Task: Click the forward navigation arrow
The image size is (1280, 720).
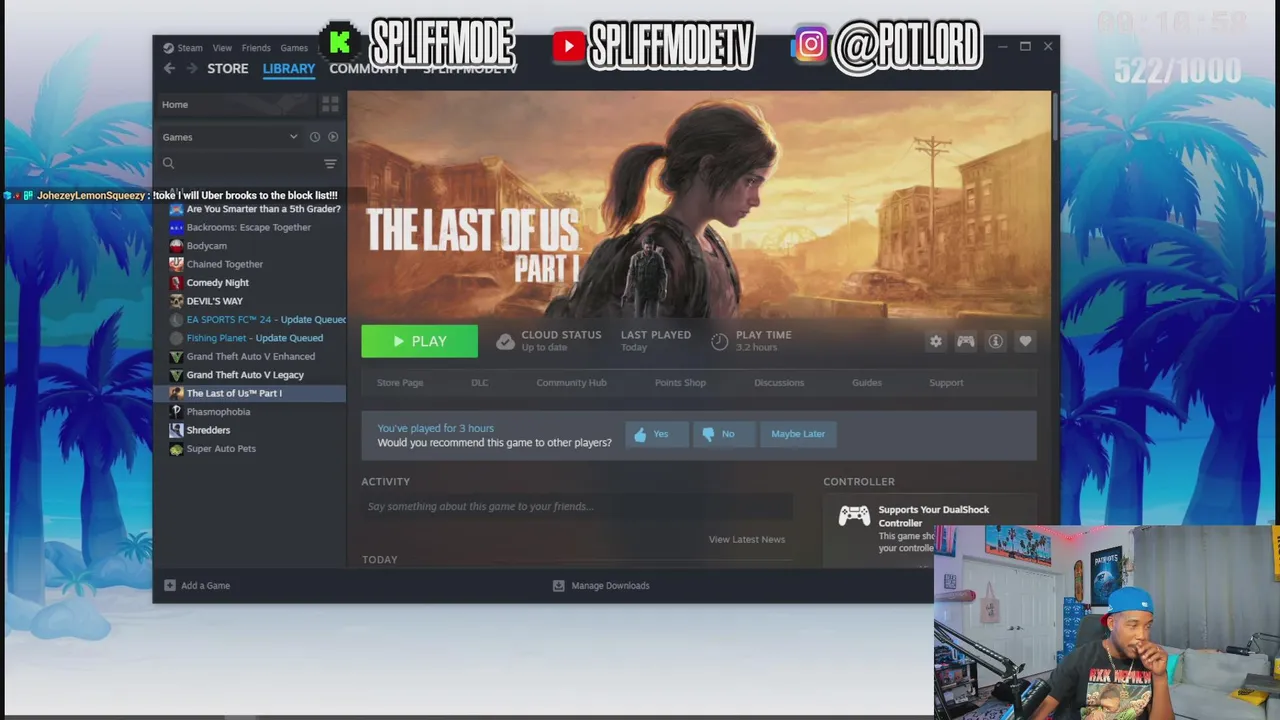Action: 191,68
